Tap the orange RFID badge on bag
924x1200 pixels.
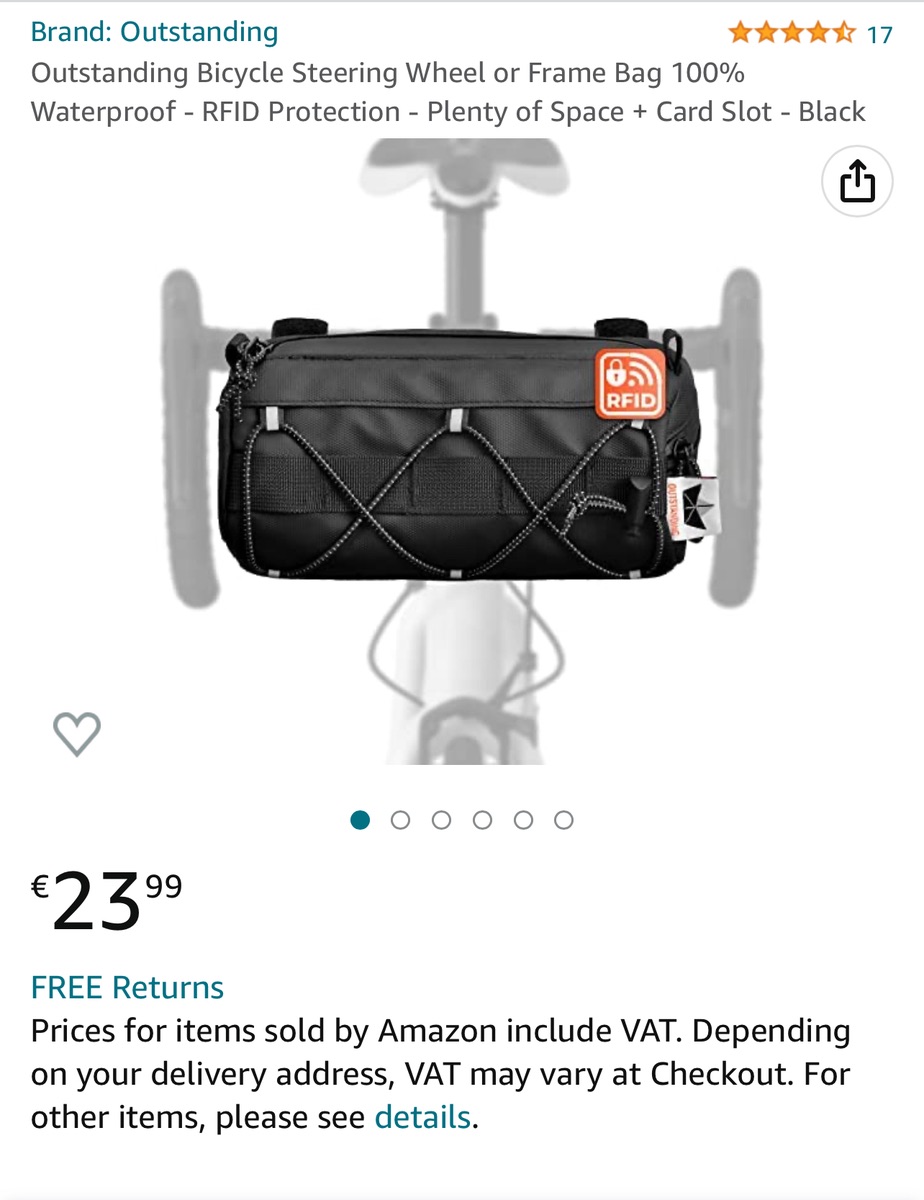point(629,383)
